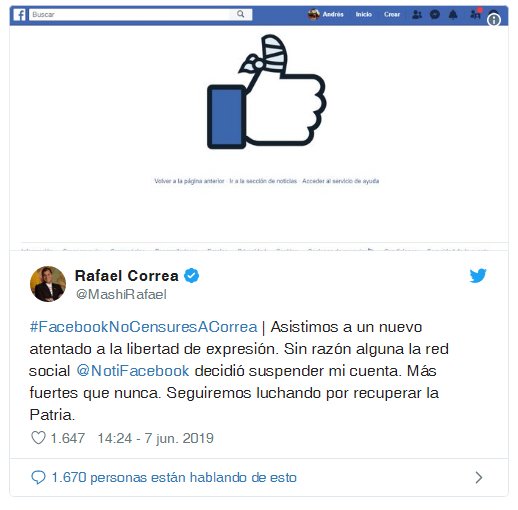The height and width of the screenshot is (510, 518).
Task: Open the #FacebookNoCensuresACorrea hashtag
Action: coord(143,327)
